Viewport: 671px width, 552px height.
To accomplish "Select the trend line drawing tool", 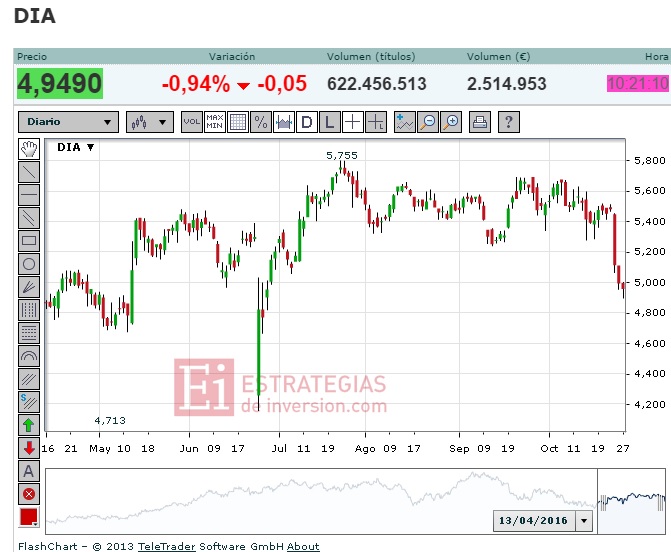I will coord(29,172).
